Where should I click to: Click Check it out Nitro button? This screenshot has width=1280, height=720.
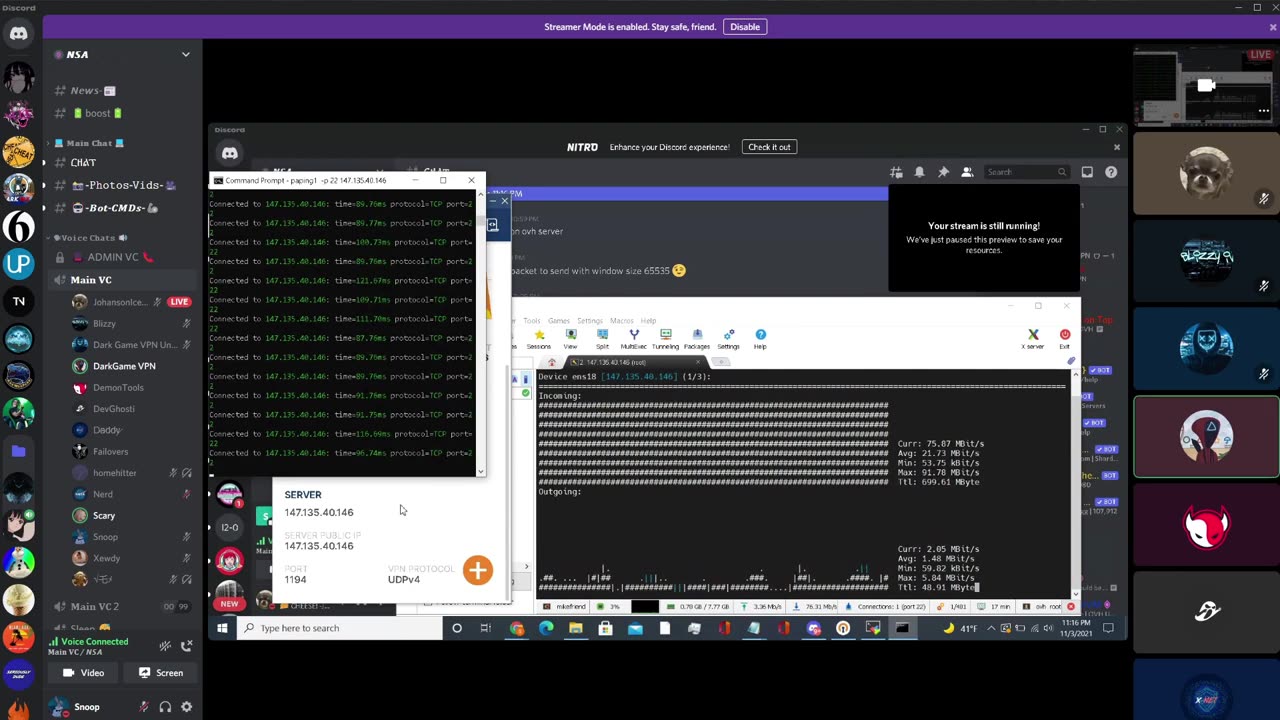pyautogui.click(x=769, y=147)
